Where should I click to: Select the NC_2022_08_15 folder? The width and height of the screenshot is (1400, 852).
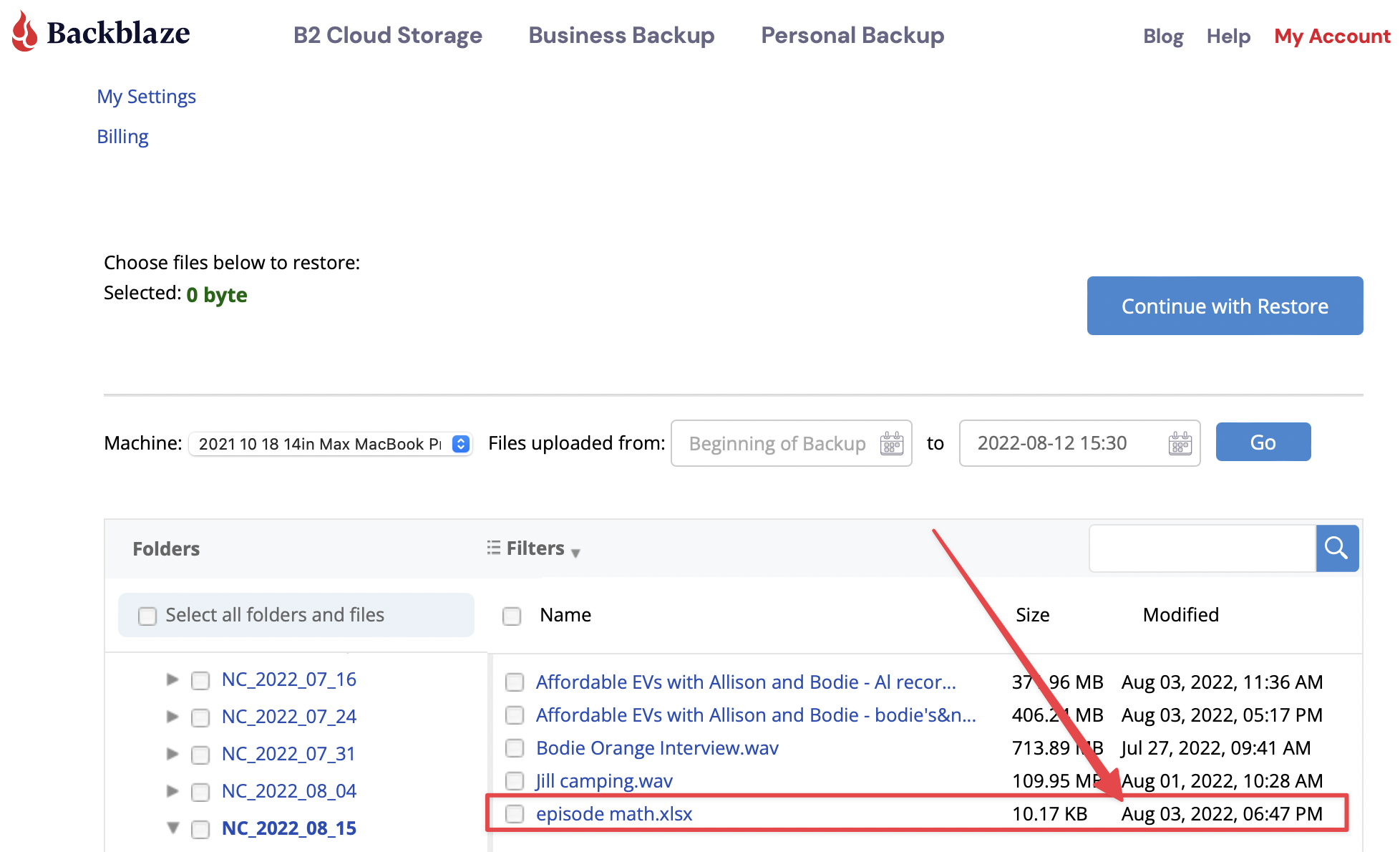[289, 828]
